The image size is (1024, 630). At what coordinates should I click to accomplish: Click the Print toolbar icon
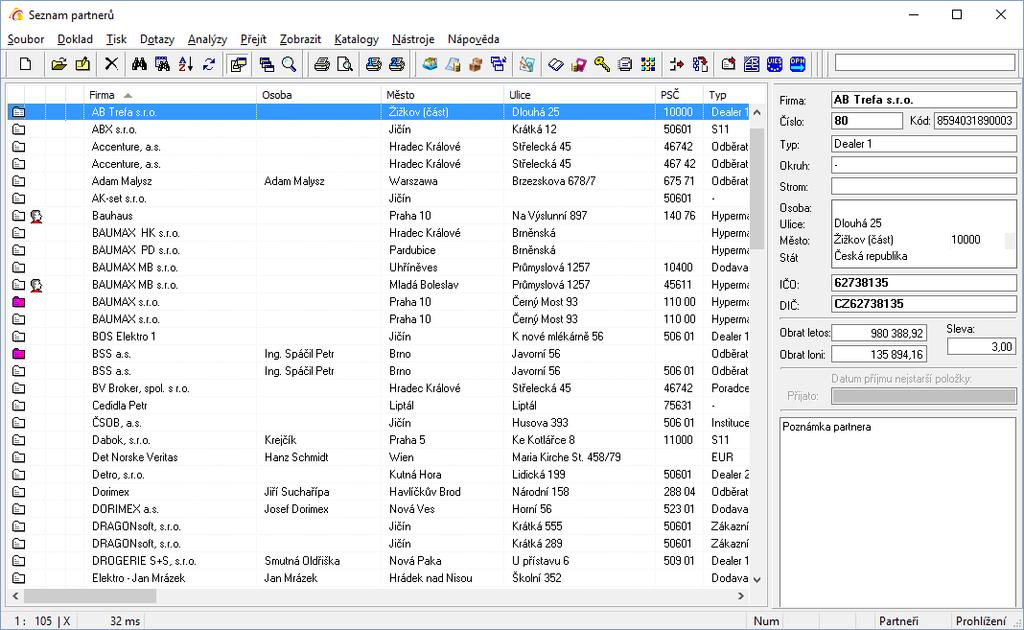pyautogui.click(x=321, y=64)
